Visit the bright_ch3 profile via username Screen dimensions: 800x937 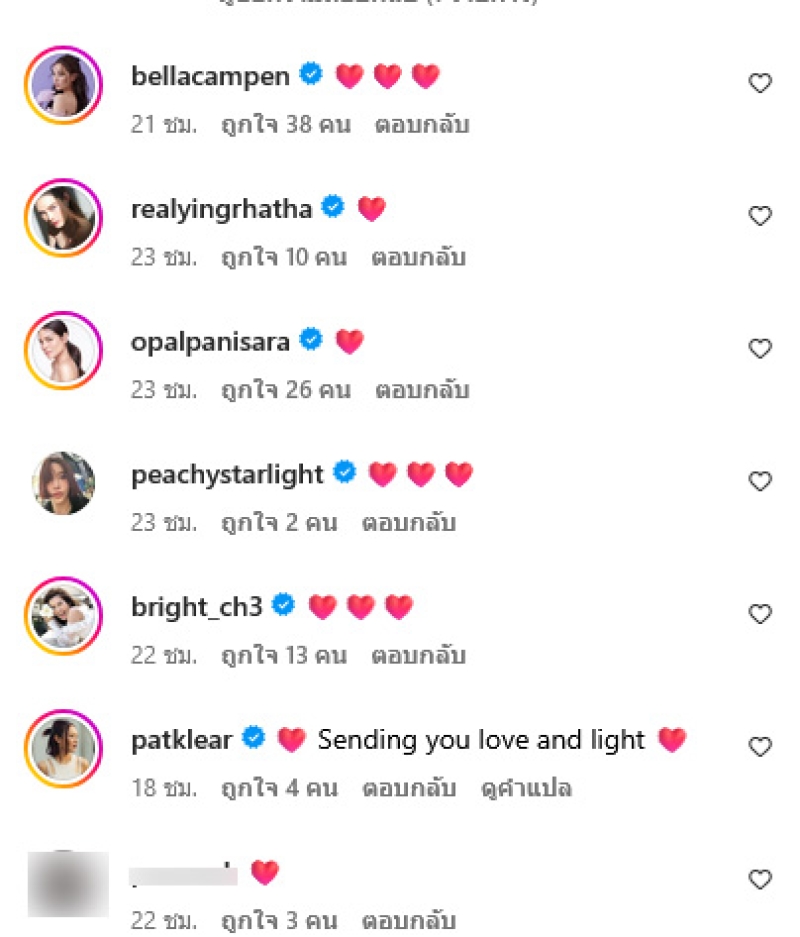pos(197,607)
